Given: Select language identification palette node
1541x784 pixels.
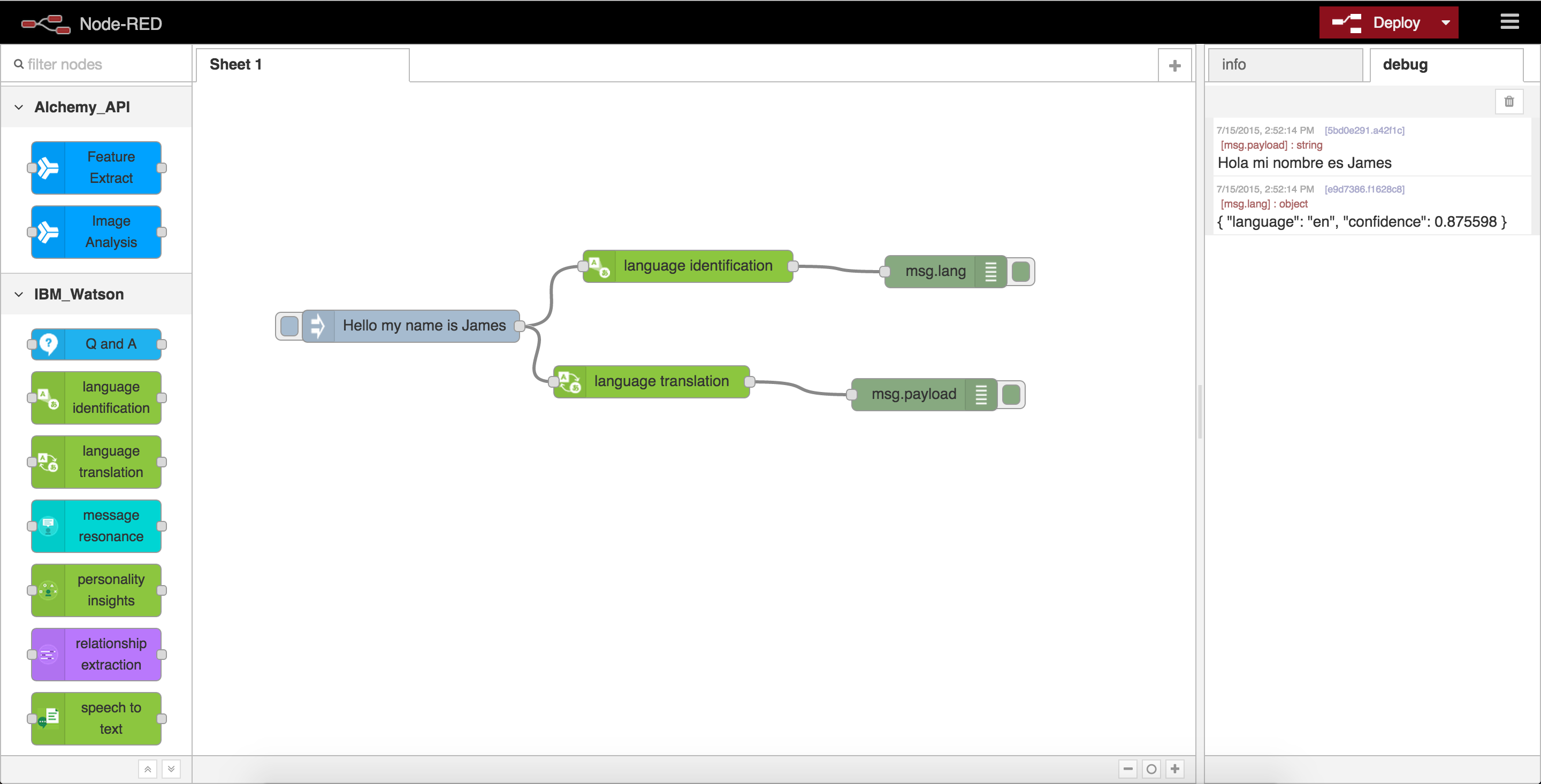Looking at the screenshot, I should (96, 397).
